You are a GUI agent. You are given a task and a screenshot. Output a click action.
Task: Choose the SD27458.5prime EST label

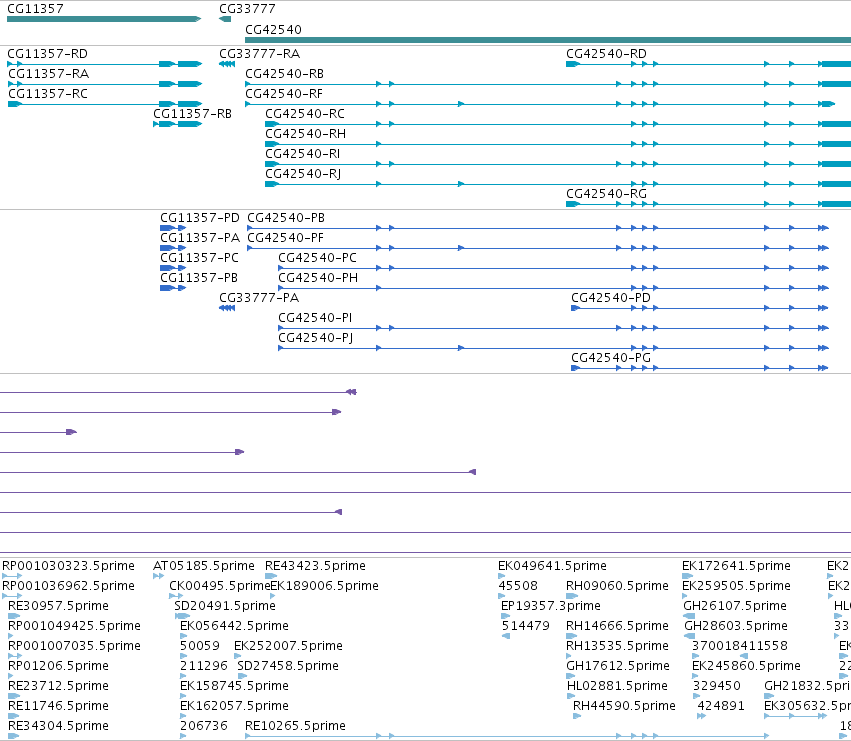coord(288,667)
